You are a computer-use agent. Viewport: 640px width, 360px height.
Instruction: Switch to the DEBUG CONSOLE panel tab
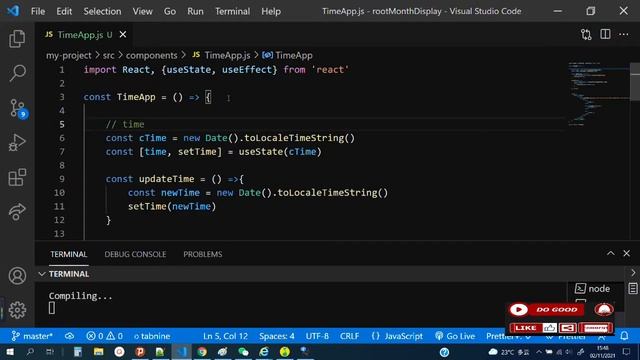[x=135, y=254]
